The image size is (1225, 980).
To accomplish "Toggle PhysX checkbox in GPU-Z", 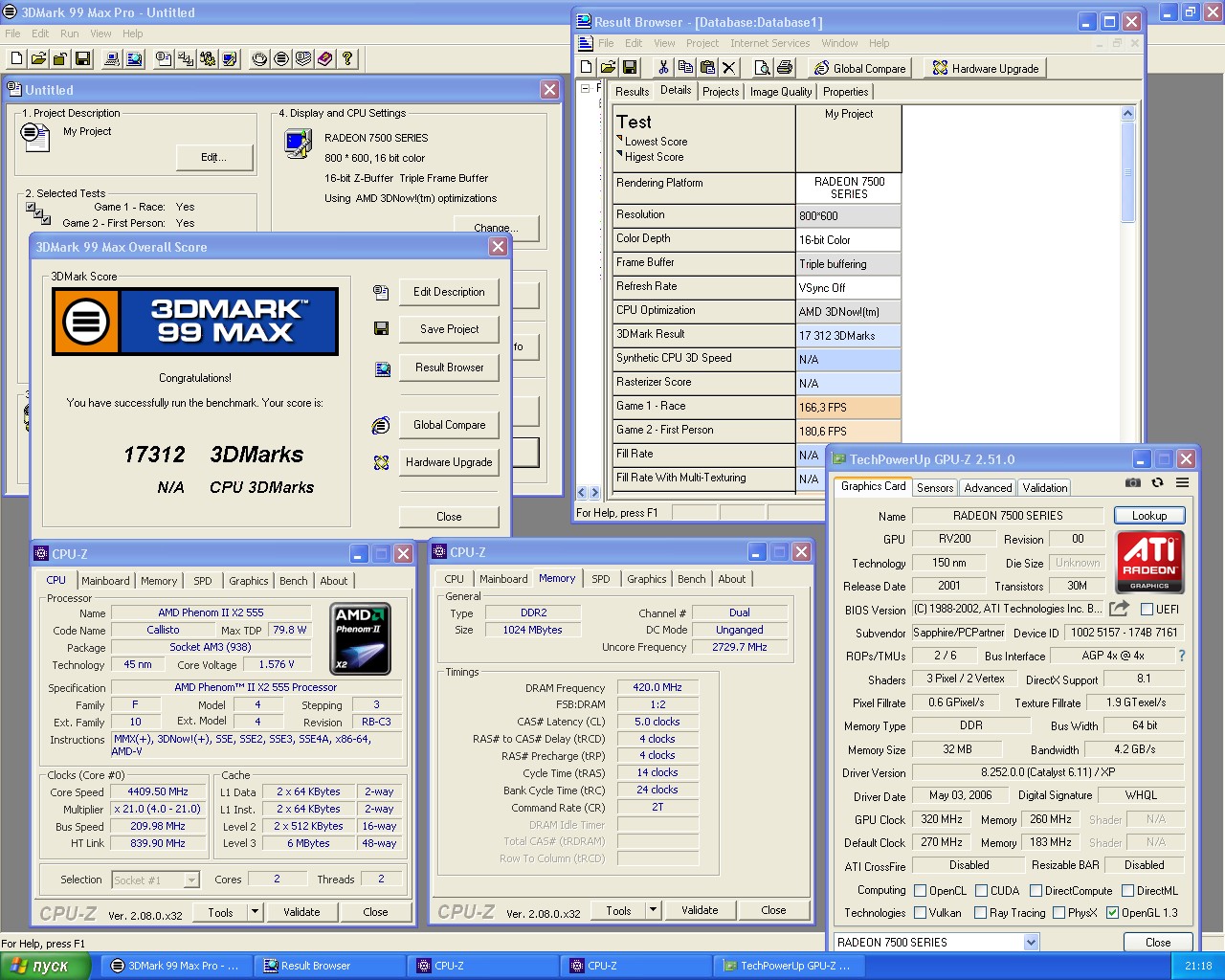I will tap(1059, 913).
